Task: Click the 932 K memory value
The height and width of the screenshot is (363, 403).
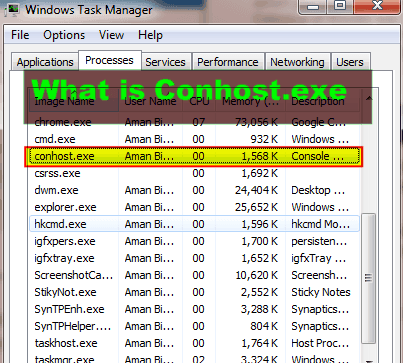Action: [264, 139]
